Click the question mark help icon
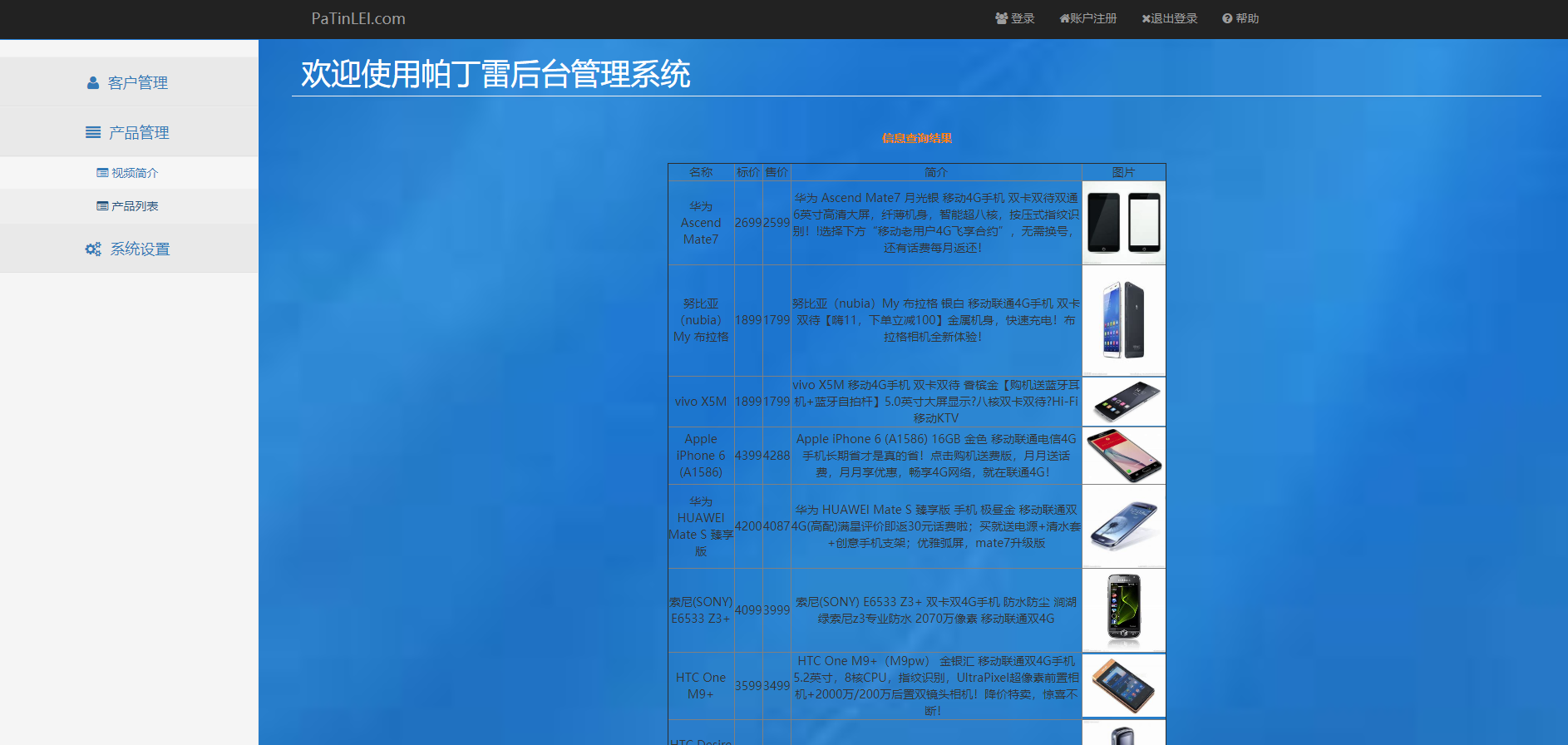The image size is (1568, 745). (x=1227, y=18)
